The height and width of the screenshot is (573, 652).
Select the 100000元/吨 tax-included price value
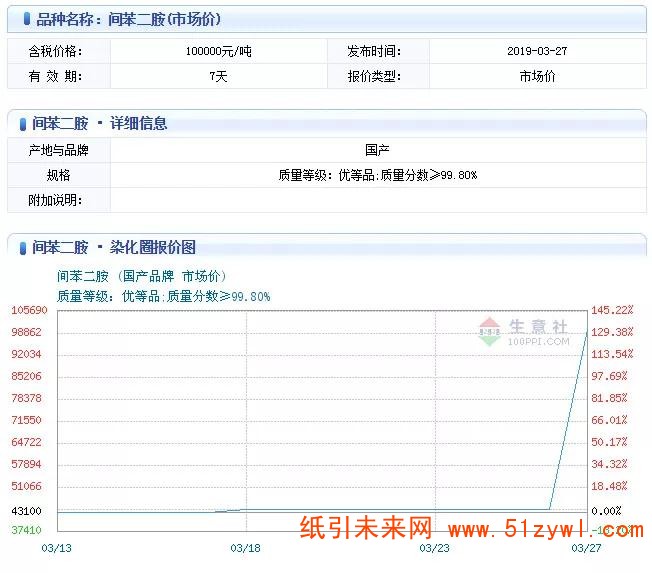[218, 51]
